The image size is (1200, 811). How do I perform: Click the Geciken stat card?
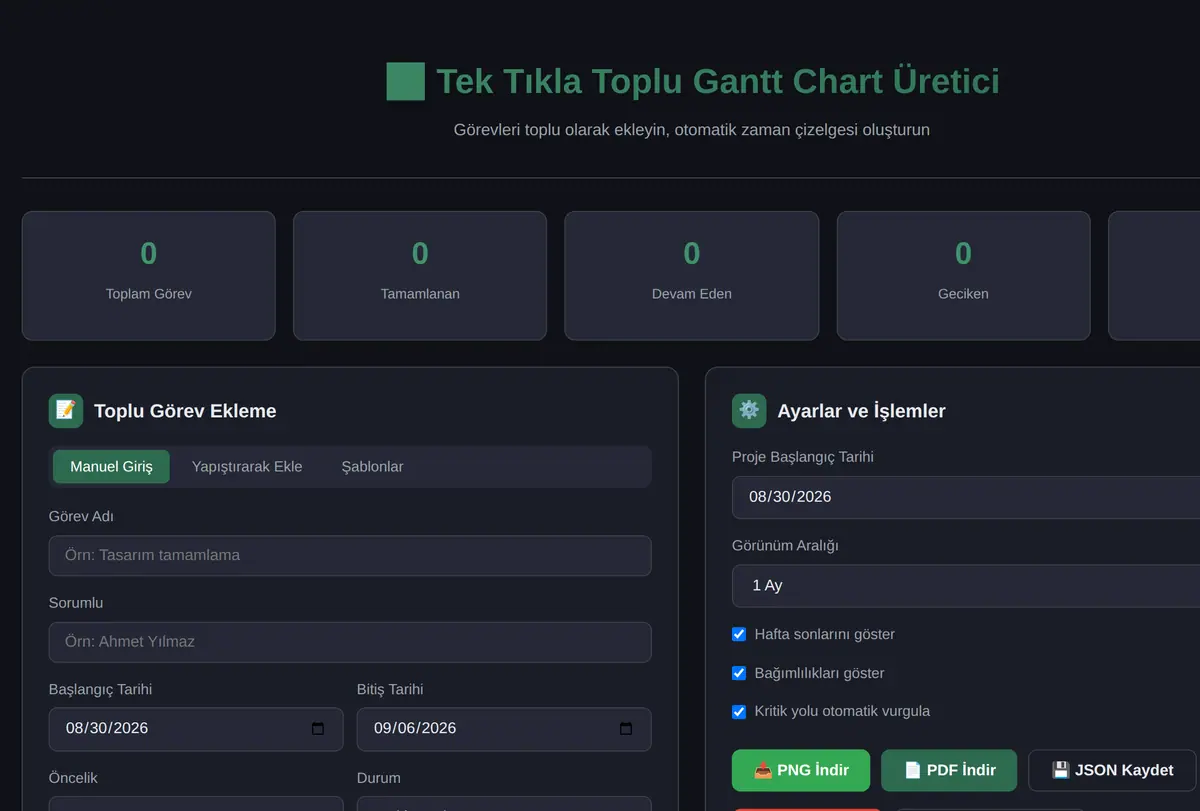pos(963,275)
